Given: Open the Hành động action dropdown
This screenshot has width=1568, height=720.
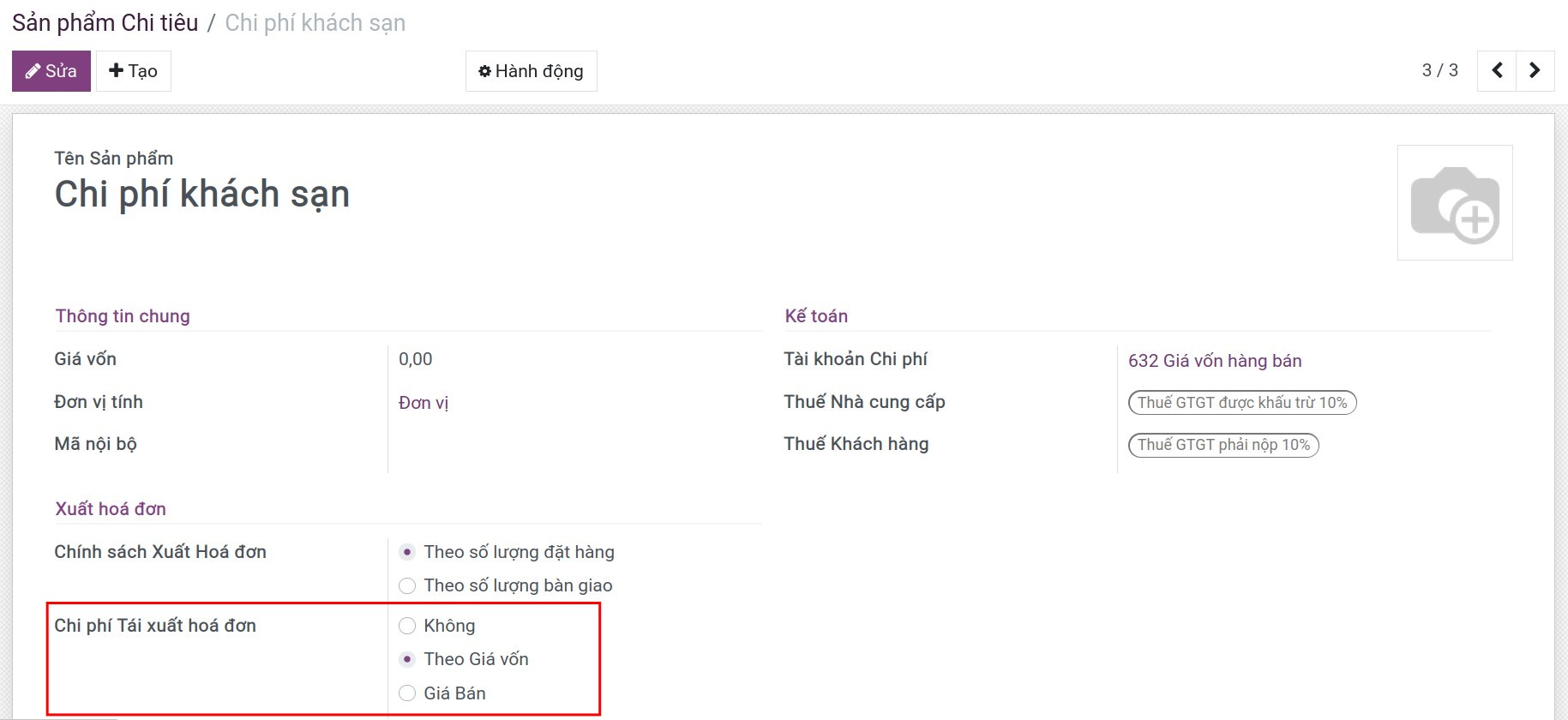Looking at the screenshot, I should [x=532, y=71].
